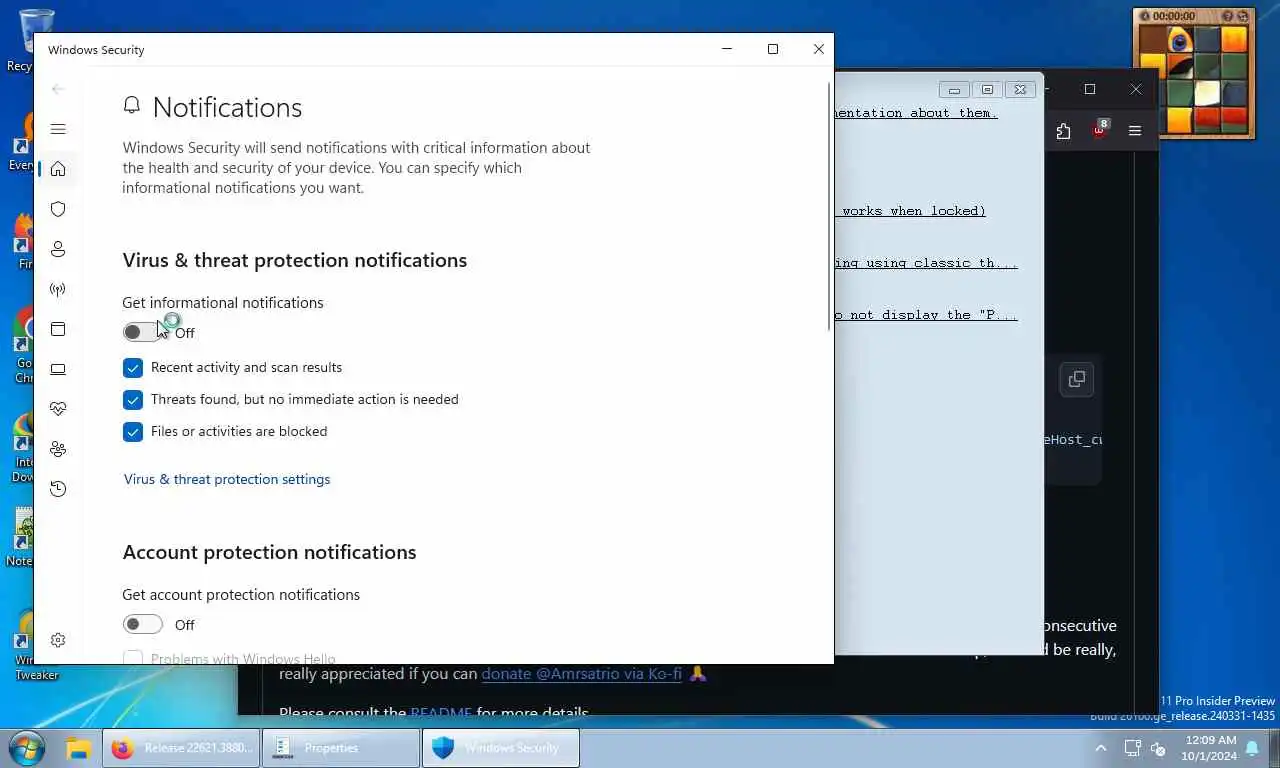Click the white tile in the picture puzzle
Viewport: 1280px width, 768px height.
click(x=1208, y=93)
